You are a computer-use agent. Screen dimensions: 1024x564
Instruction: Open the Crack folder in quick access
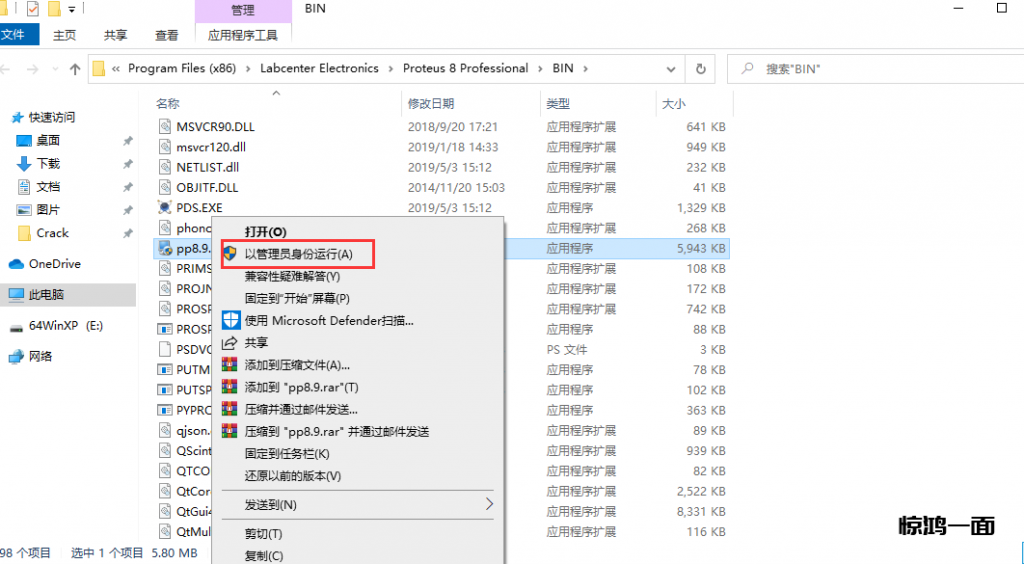pyautogui.click(x=52, y=233)
